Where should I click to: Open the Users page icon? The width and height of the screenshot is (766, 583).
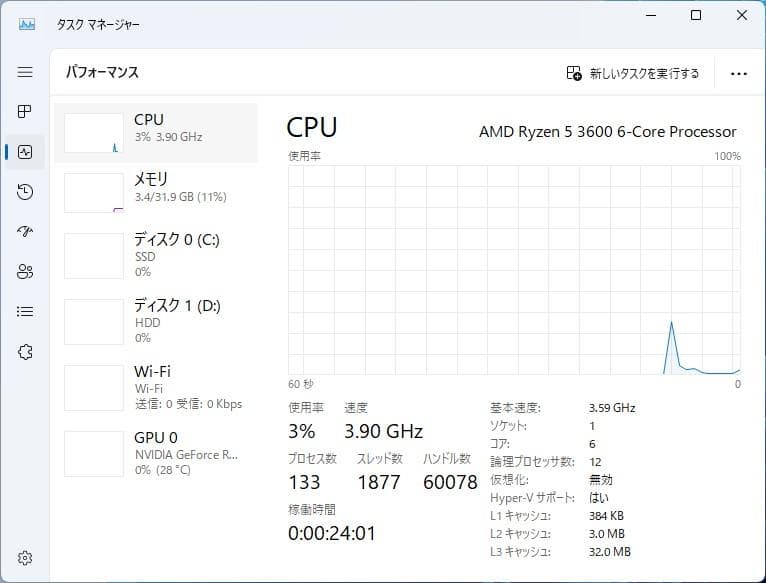[x=25, y=271]
